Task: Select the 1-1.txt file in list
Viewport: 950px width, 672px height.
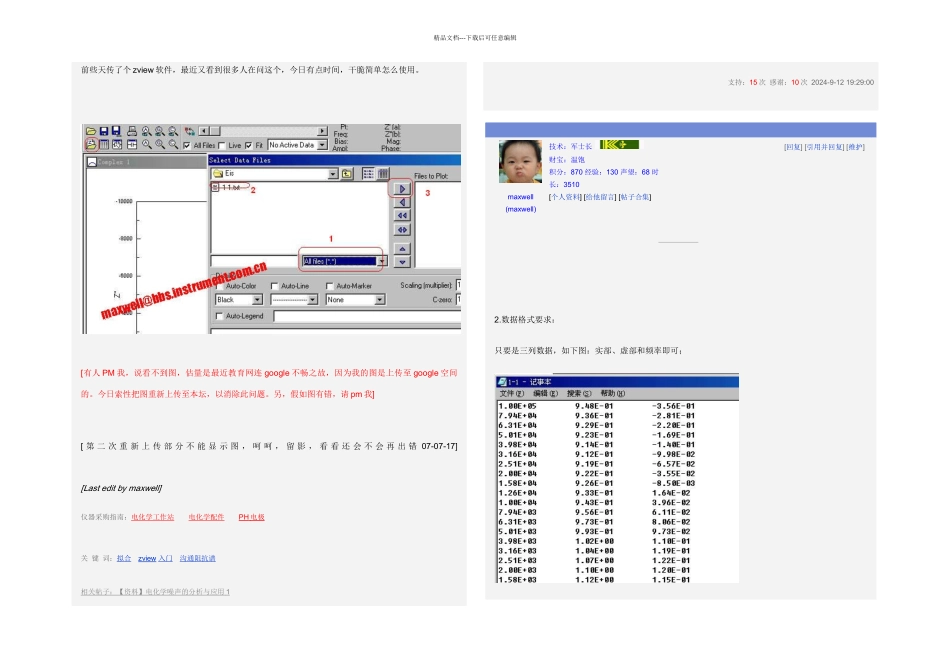Action: [227, 188]
